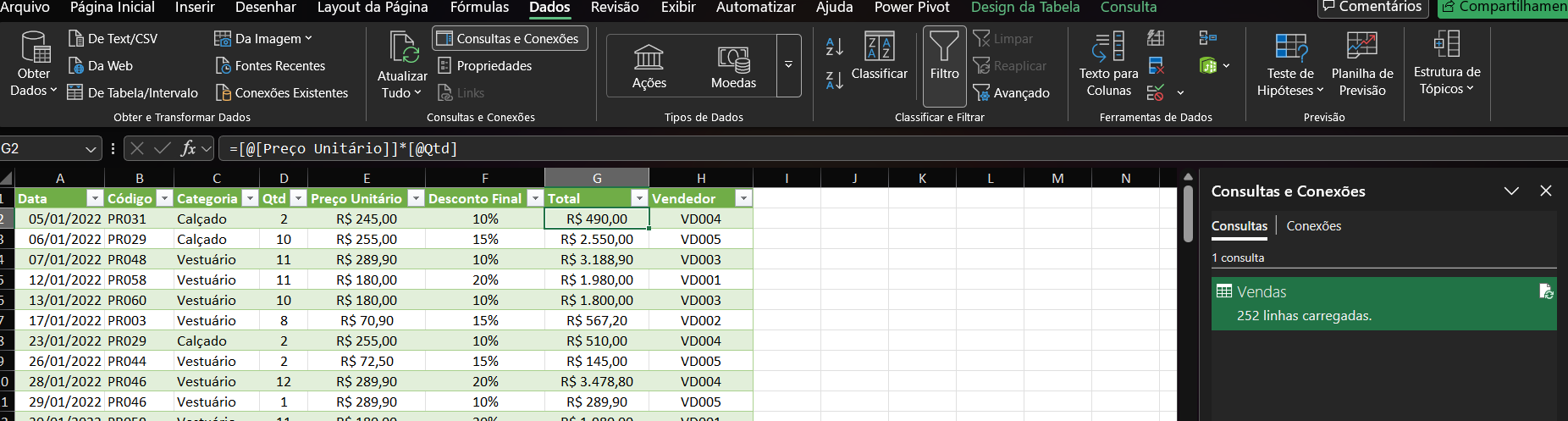Select the Vendas query
This screenshot has height=421, width=1568.
[x=1383, y=303]
